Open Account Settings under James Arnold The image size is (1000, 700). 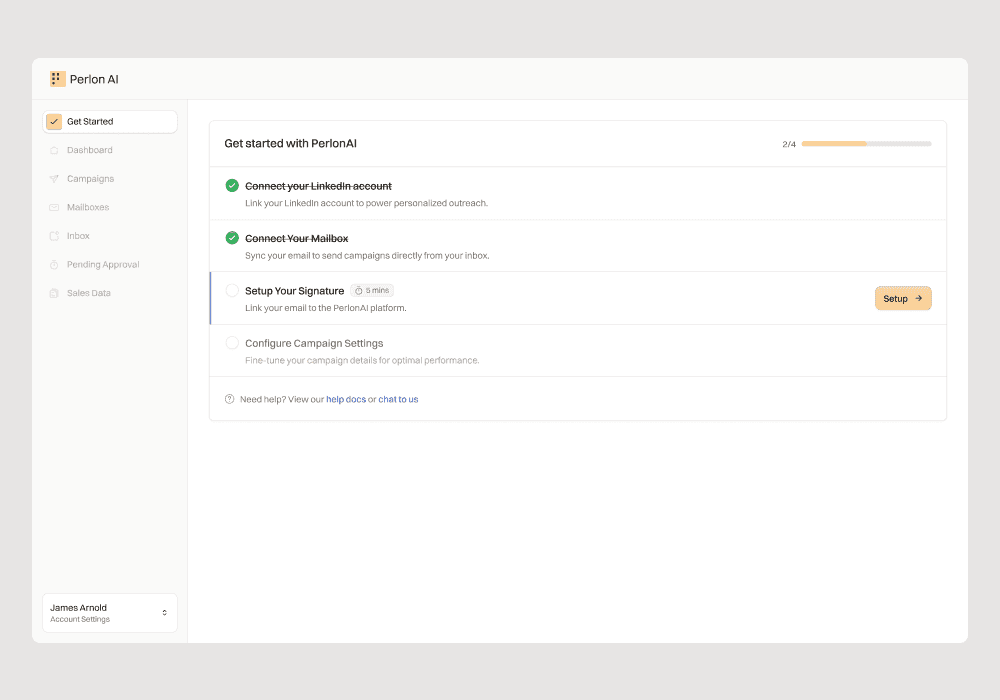(x=79, y=619)
